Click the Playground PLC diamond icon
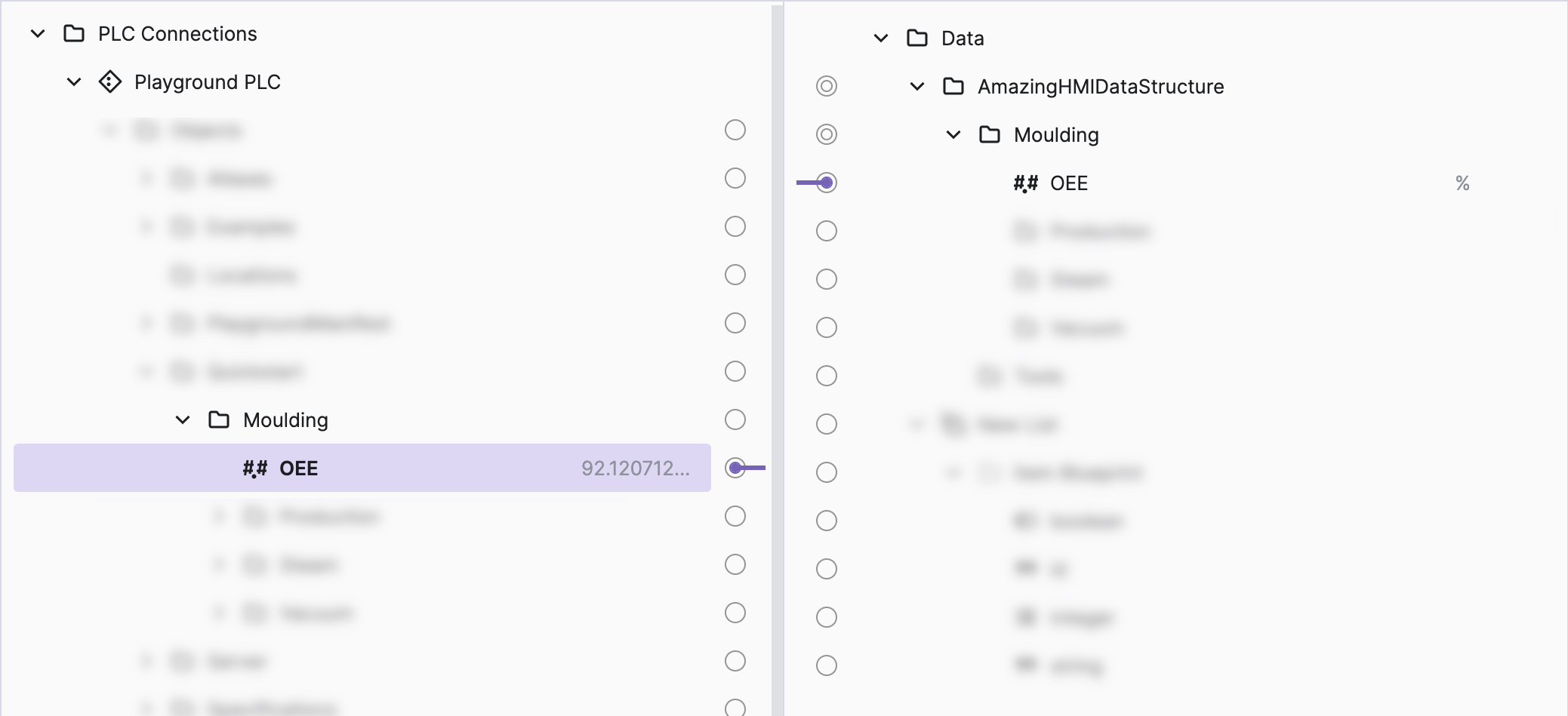The width and height of the screenshot is (1568, 716). click(x=110, y=81)
